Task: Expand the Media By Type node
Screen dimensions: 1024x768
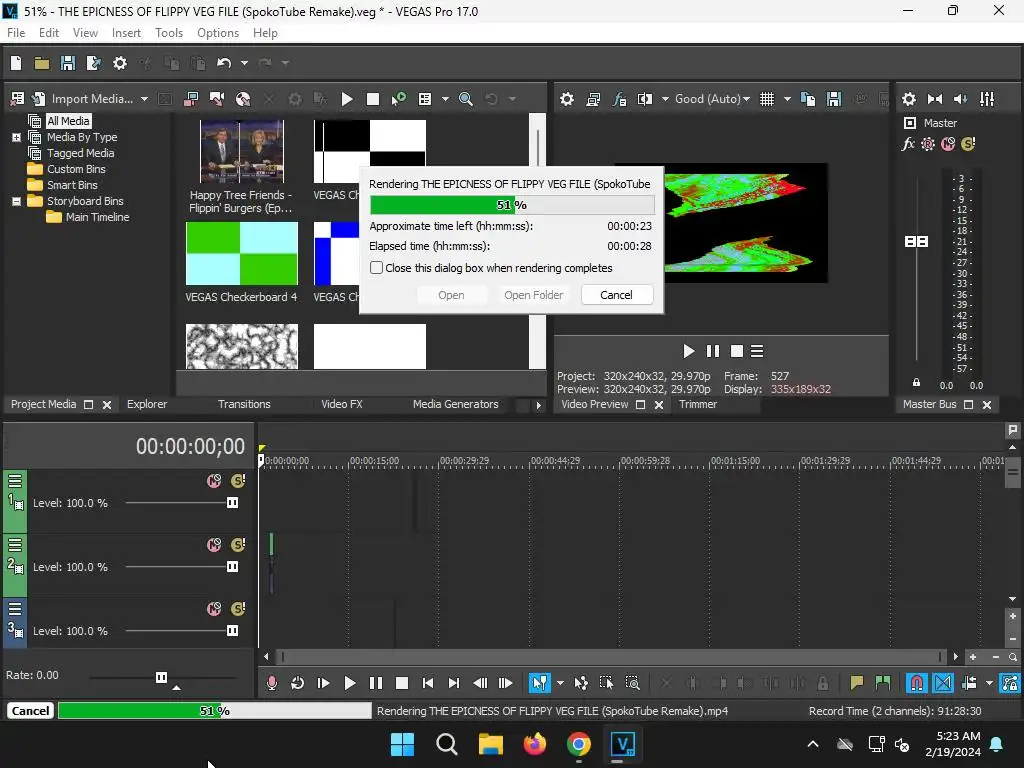Action: tap(16, 137)
